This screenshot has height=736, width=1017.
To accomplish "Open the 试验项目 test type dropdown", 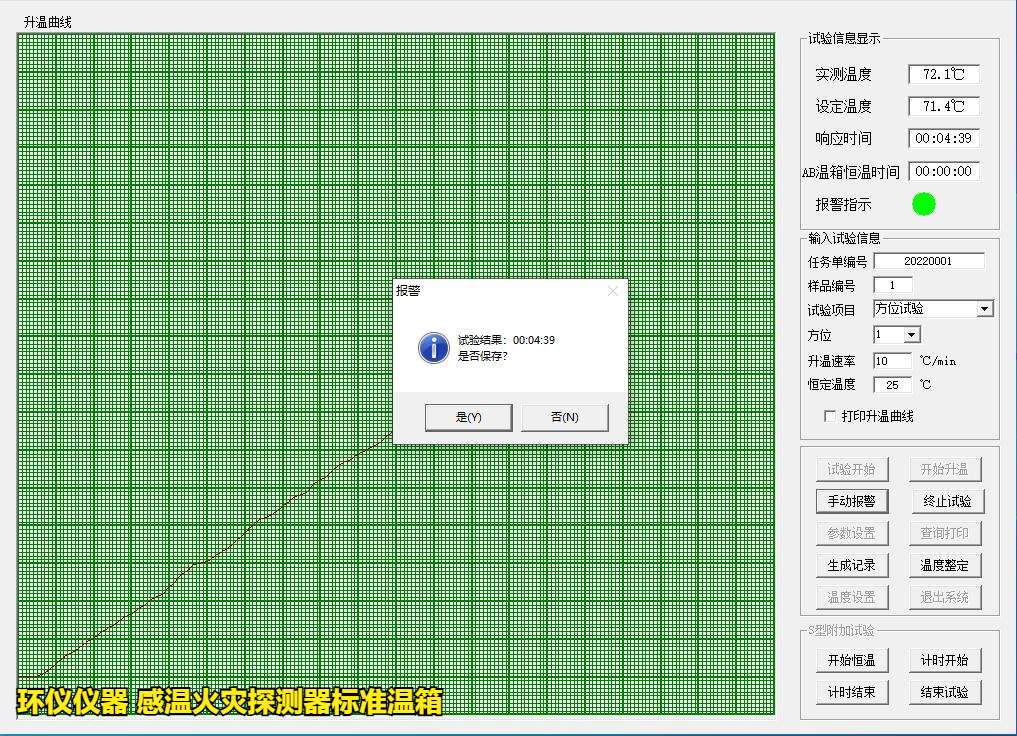I will click(x=985, y=309).
